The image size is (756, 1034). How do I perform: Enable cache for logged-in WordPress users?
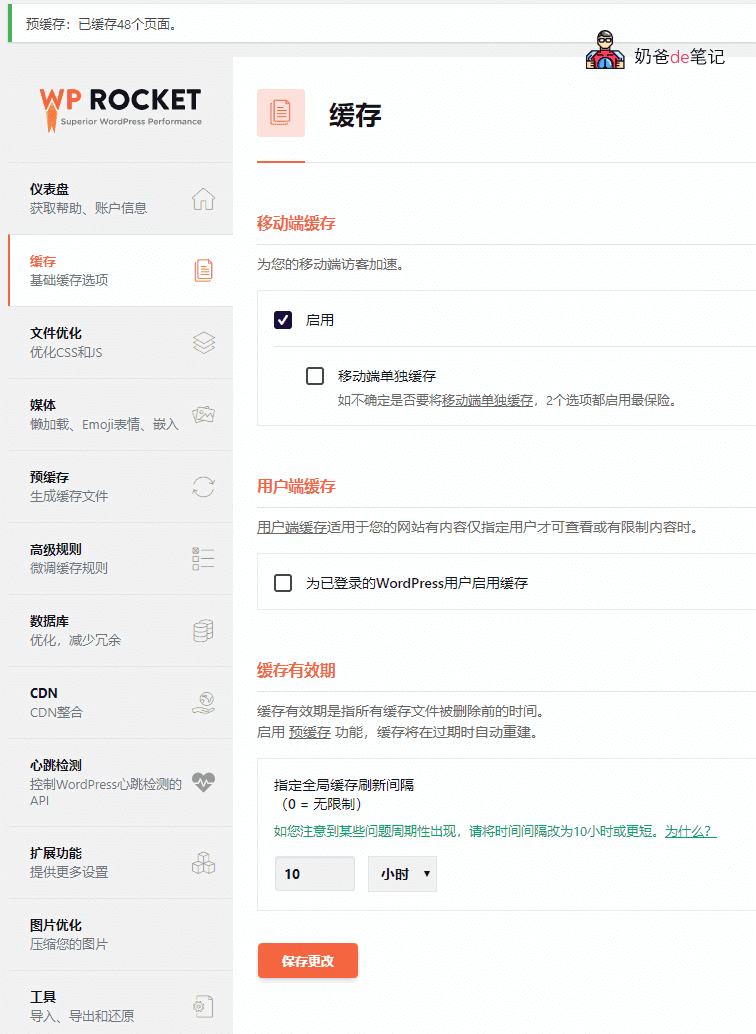(x=283, y=582)
